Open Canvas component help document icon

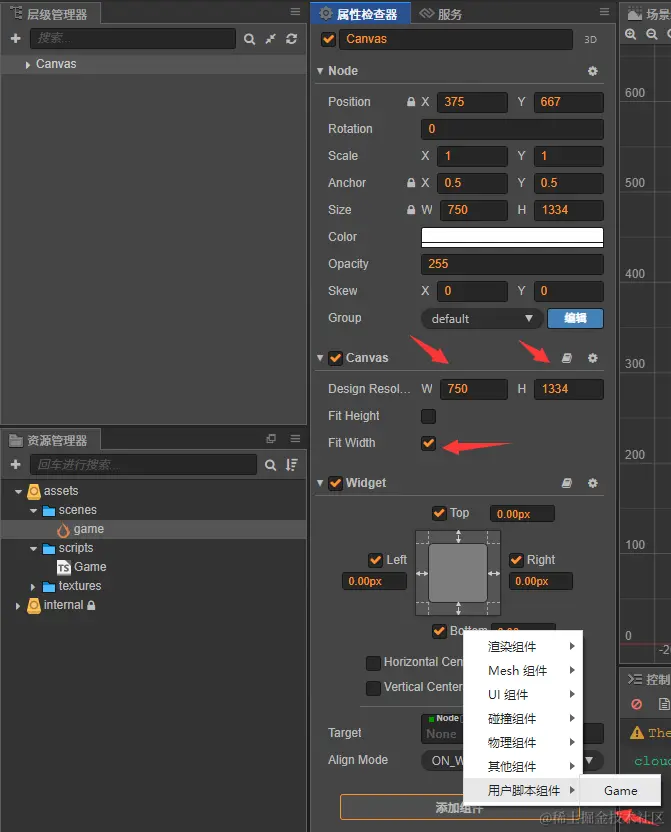coord(567,358)
